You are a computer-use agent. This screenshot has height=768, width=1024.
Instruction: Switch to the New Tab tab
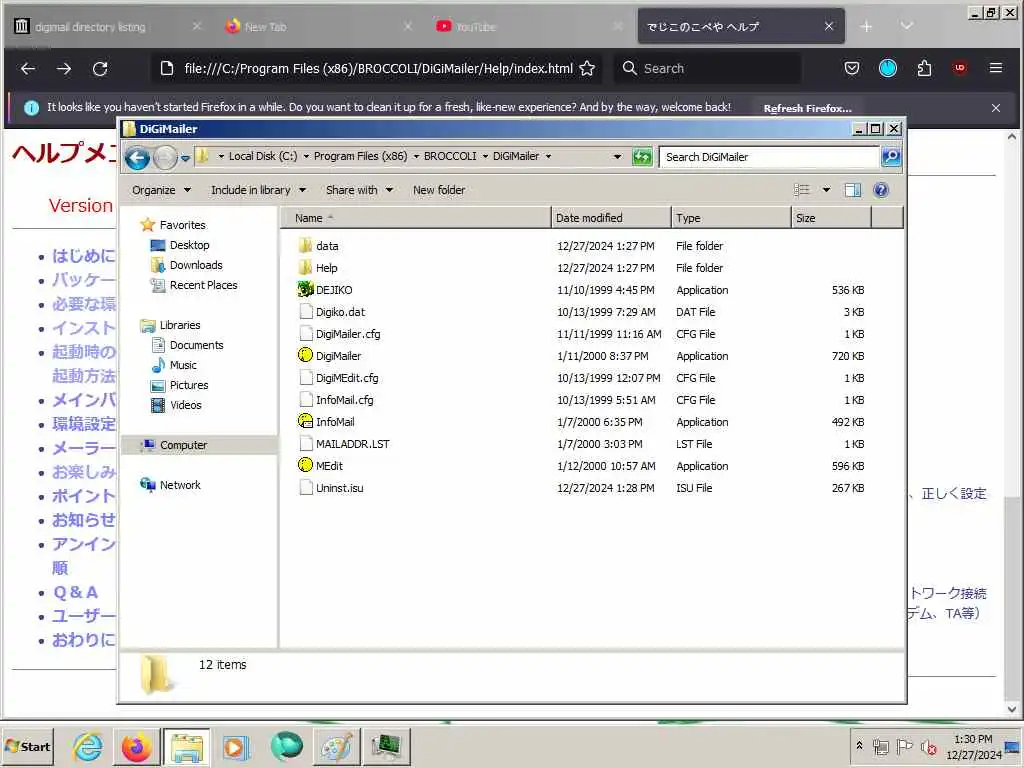[x=319, y=26]
